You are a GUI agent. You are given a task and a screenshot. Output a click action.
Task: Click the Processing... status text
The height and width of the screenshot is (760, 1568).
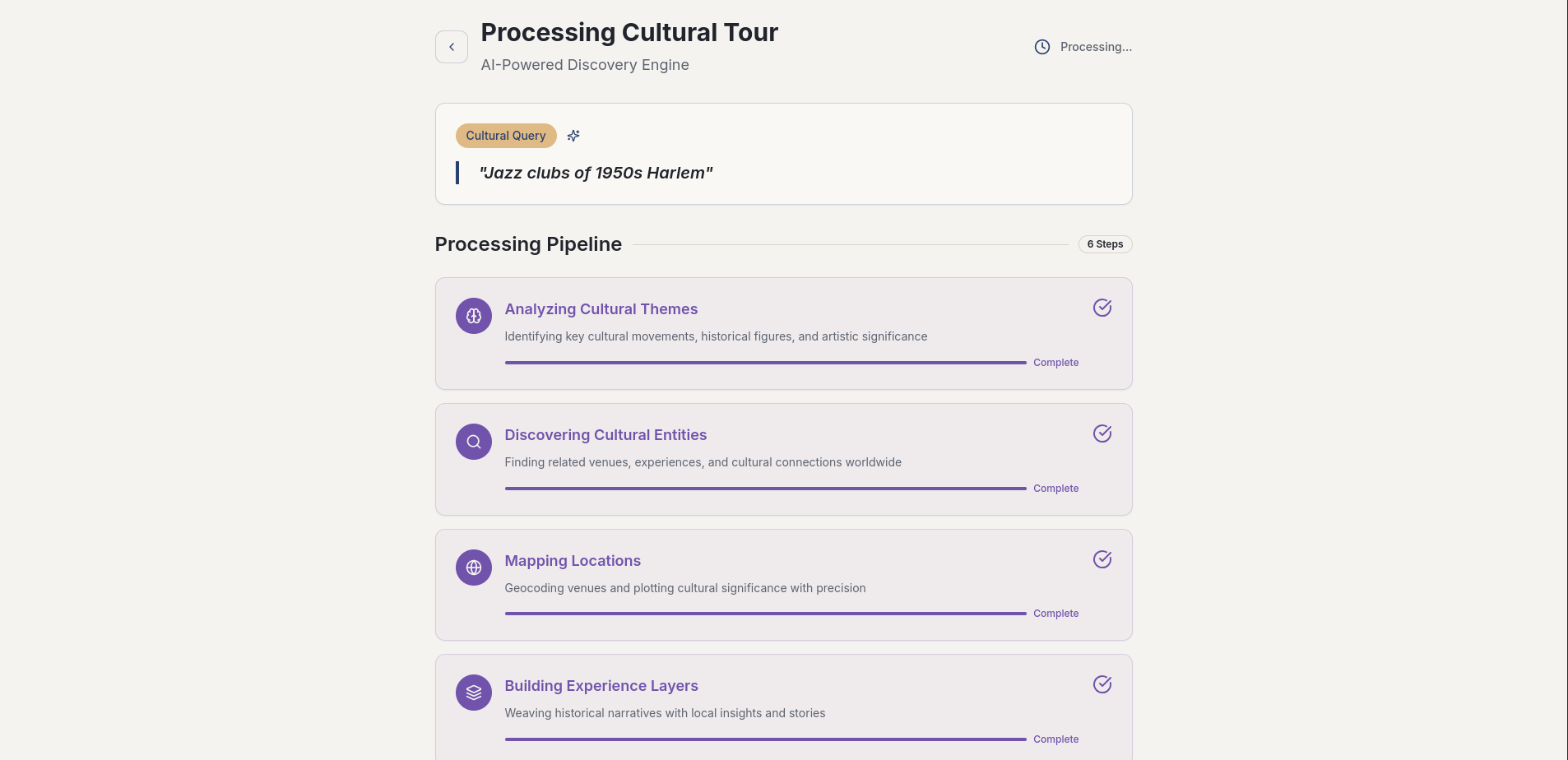1096,47
